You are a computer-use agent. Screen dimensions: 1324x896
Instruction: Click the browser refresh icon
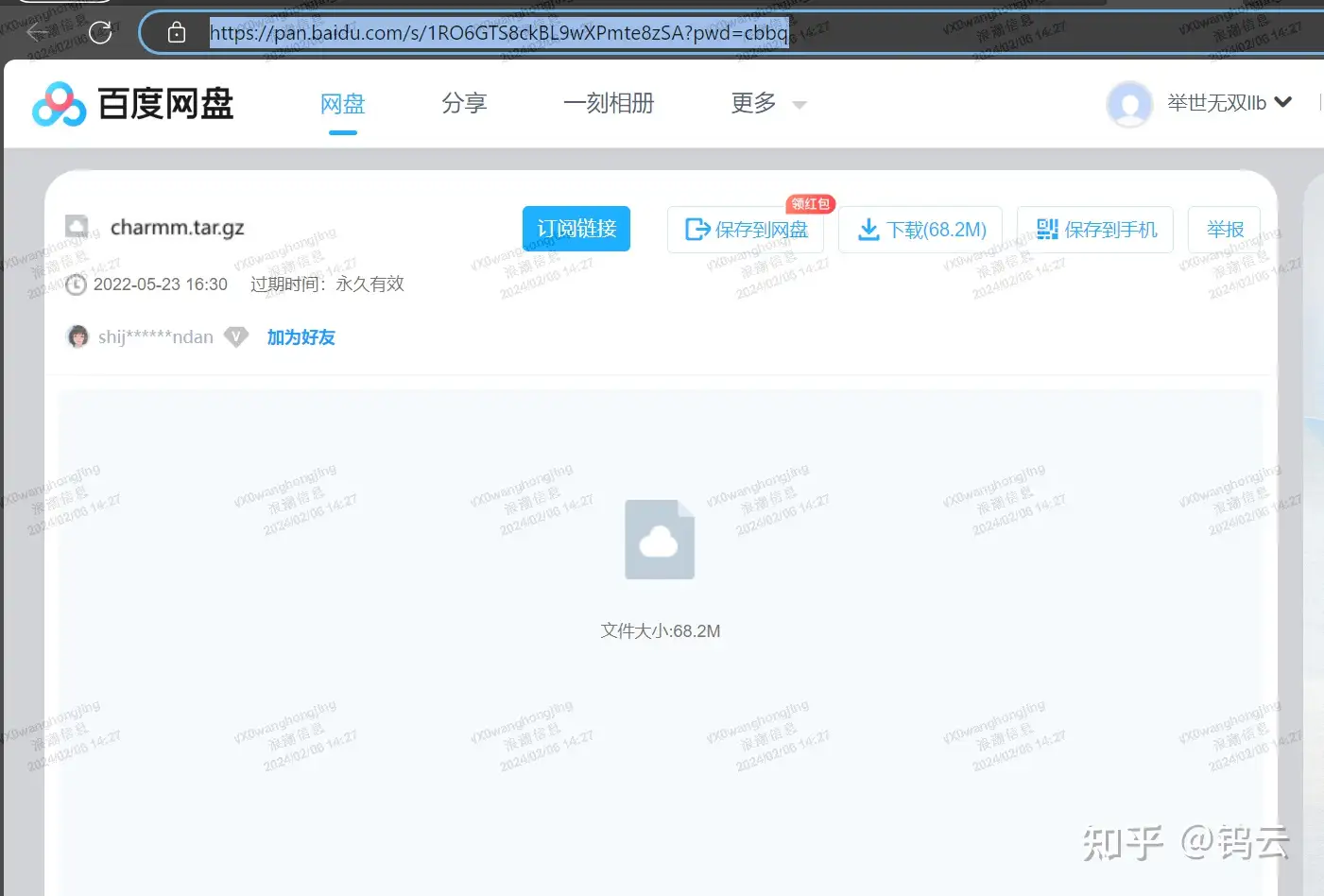coord(101,32)
